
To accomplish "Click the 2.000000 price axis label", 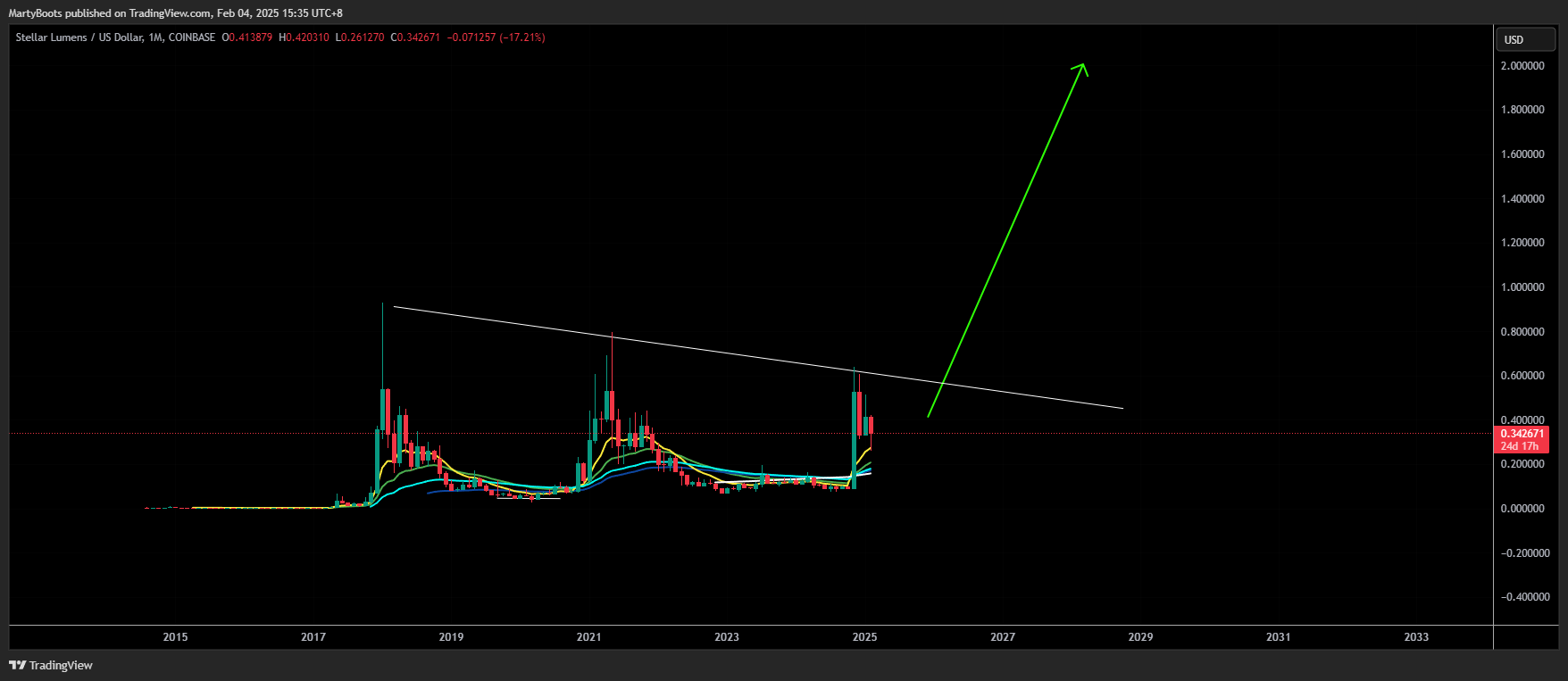I will (x=1522, y=66).
